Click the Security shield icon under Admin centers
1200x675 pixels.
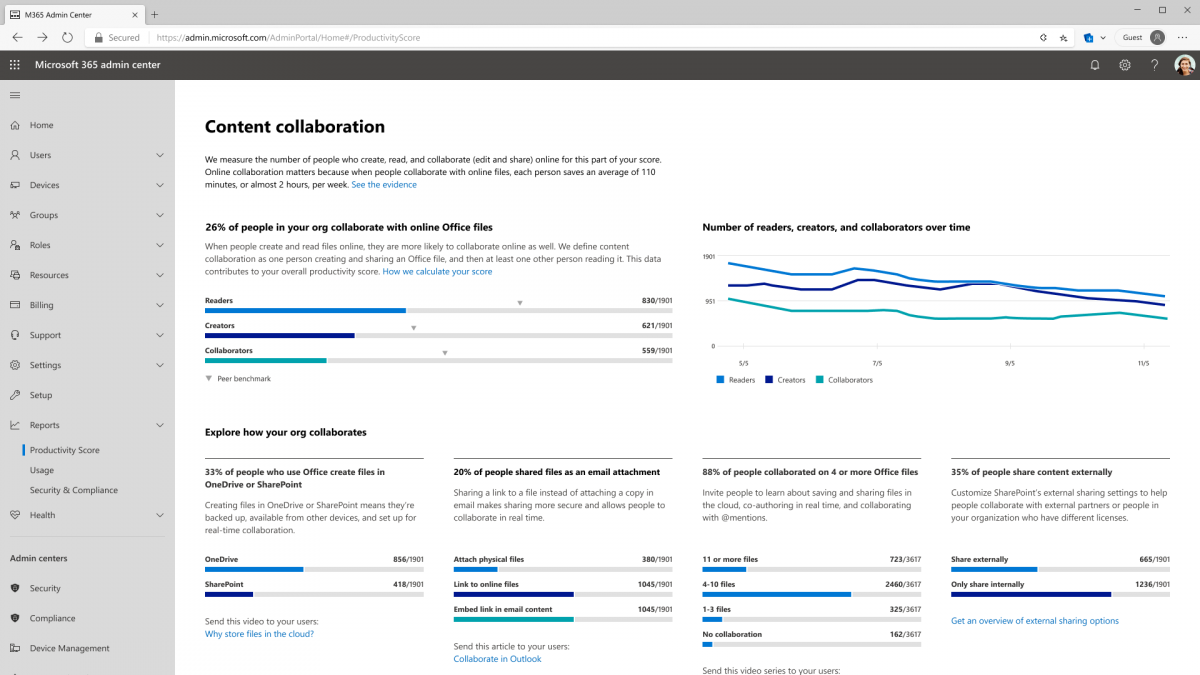[13, 588]
